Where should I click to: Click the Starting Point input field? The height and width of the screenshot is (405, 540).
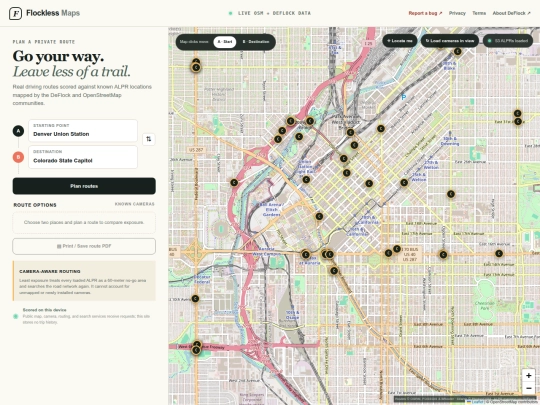[x=83, y=131]
